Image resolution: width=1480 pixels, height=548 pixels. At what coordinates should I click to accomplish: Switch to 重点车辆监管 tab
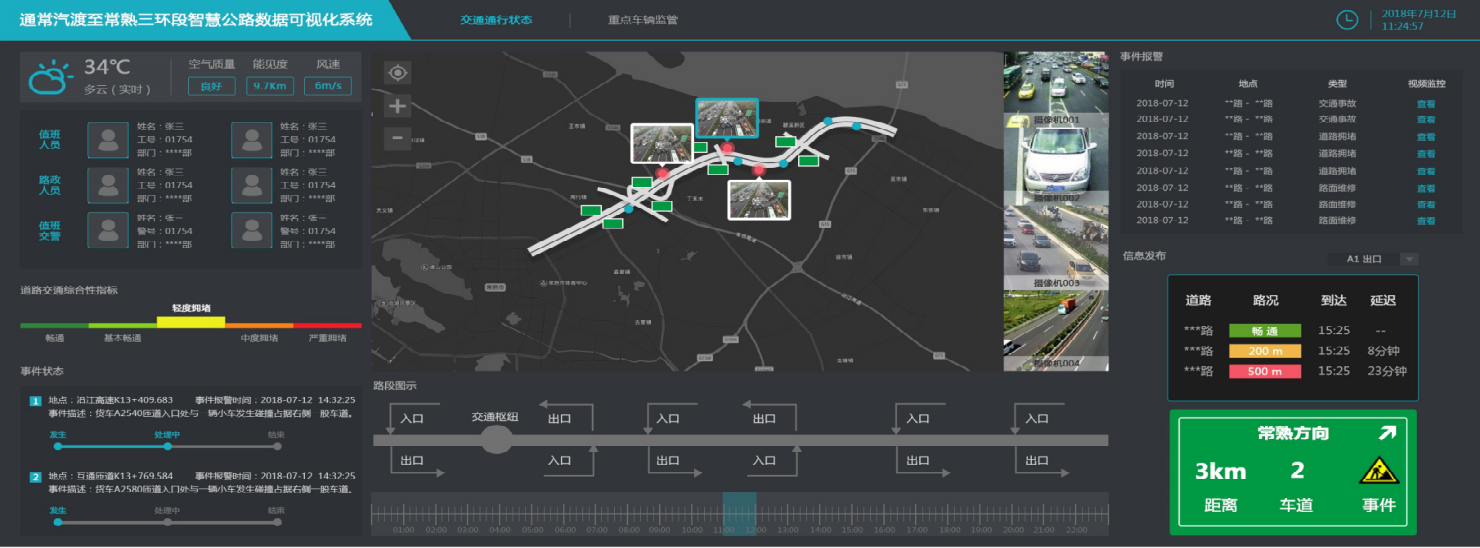(642, 20)
